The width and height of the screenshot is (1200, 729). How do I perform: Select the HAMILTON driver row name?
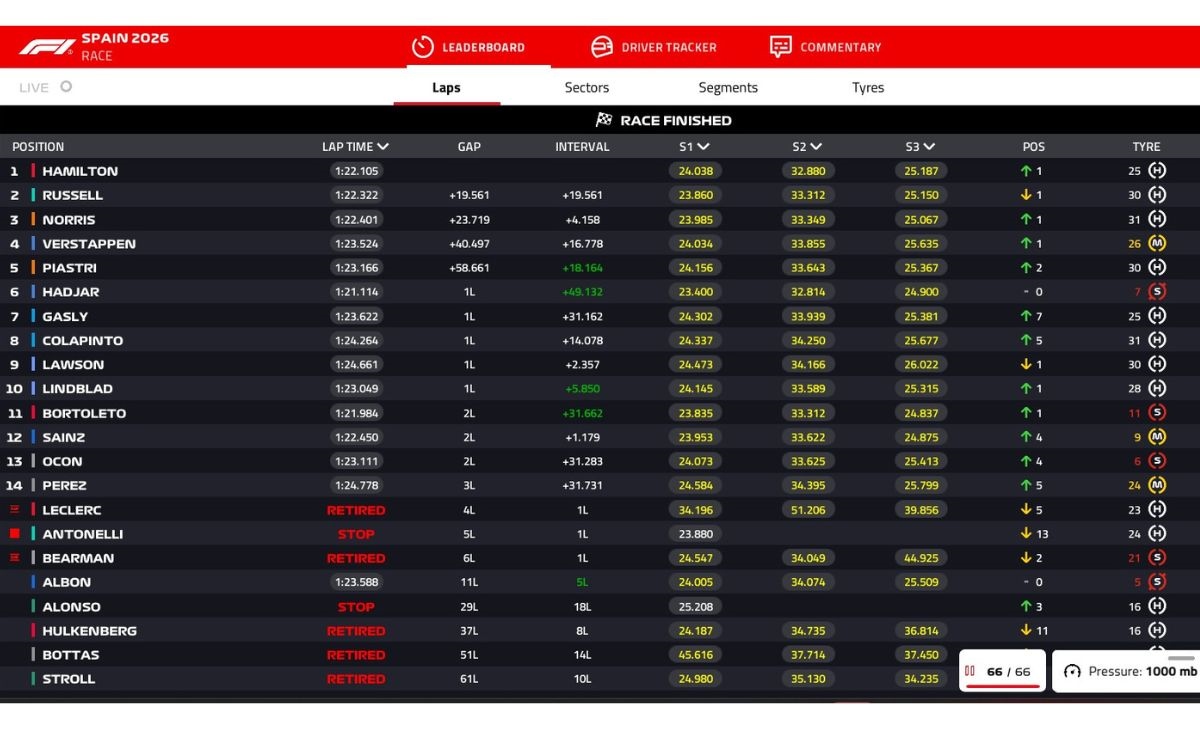[x=80, y=171]
